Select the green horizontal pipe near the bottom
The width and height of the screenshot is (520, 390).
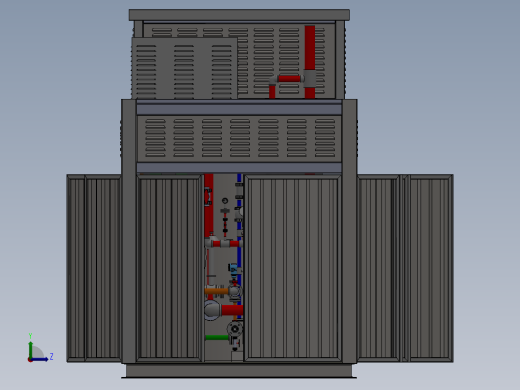tap(217, 337)
